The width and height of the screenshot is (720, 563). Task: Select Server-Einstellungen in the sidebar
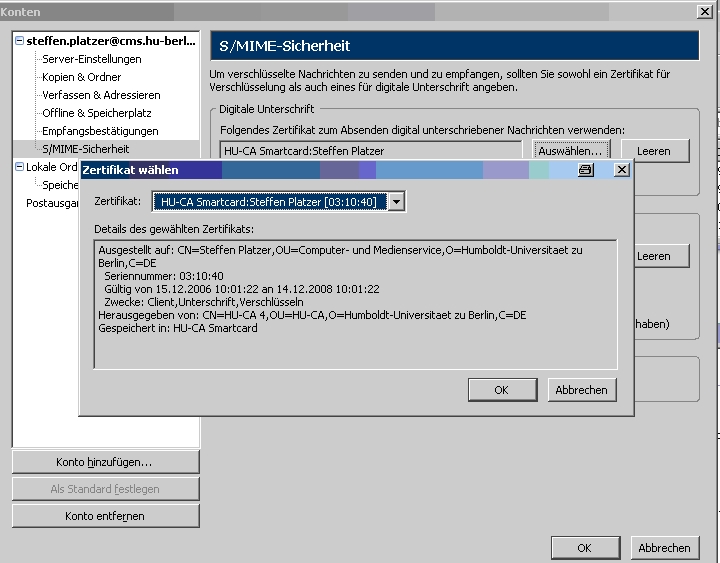click(x=91, y=59)
